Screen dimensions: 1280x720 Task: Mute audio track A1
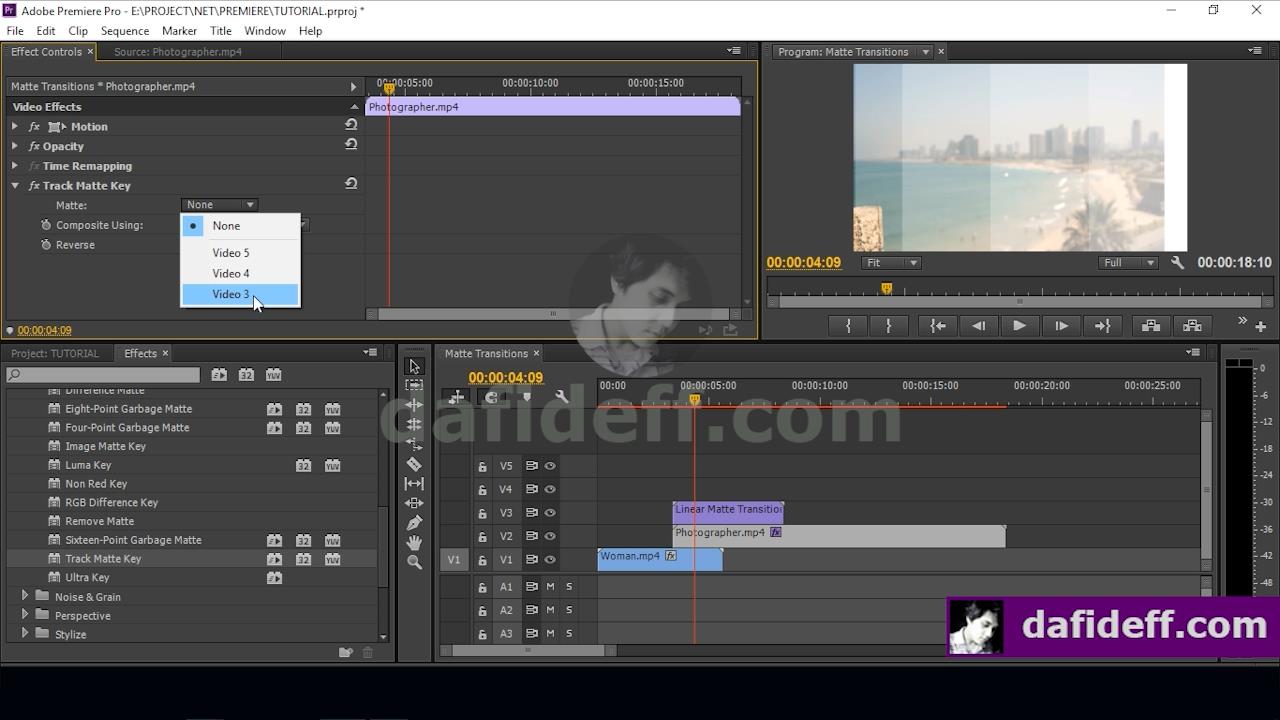550,587
